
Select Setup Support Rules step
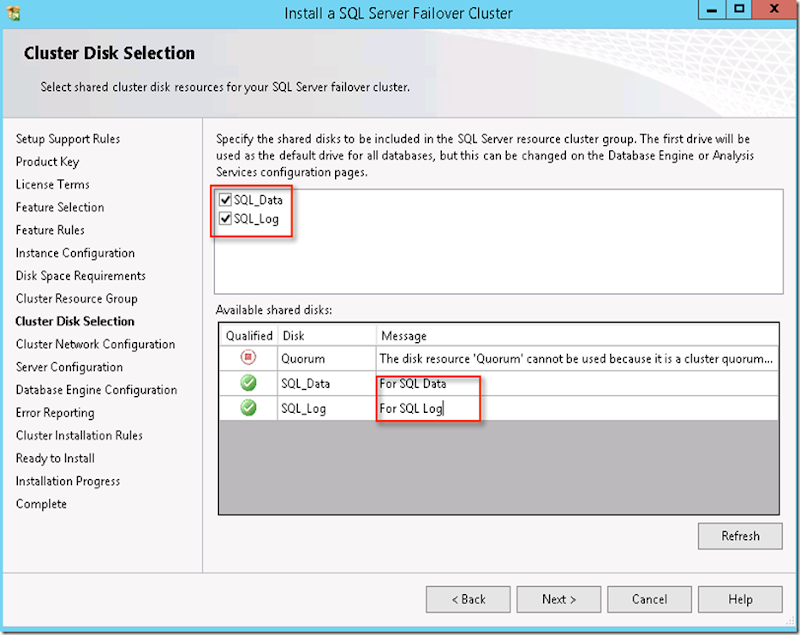pyautogui.click(x=68, y=139)
